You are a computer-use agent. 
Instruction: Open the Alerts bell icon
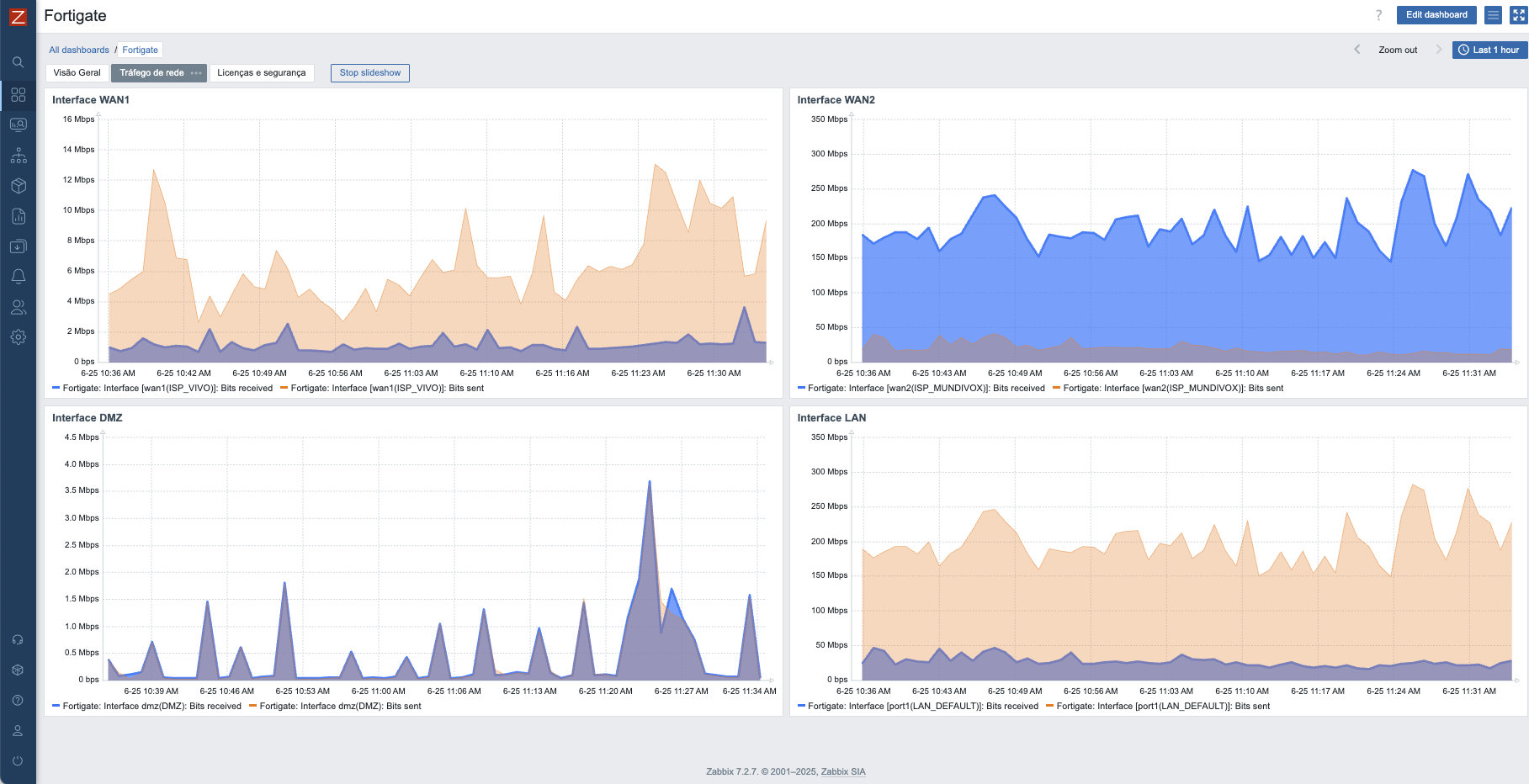(18, 277)
